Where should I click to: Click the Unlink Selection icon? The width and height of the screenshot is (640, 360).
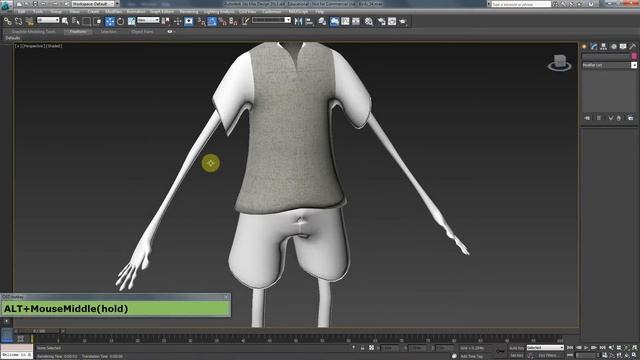pos(18,21)
